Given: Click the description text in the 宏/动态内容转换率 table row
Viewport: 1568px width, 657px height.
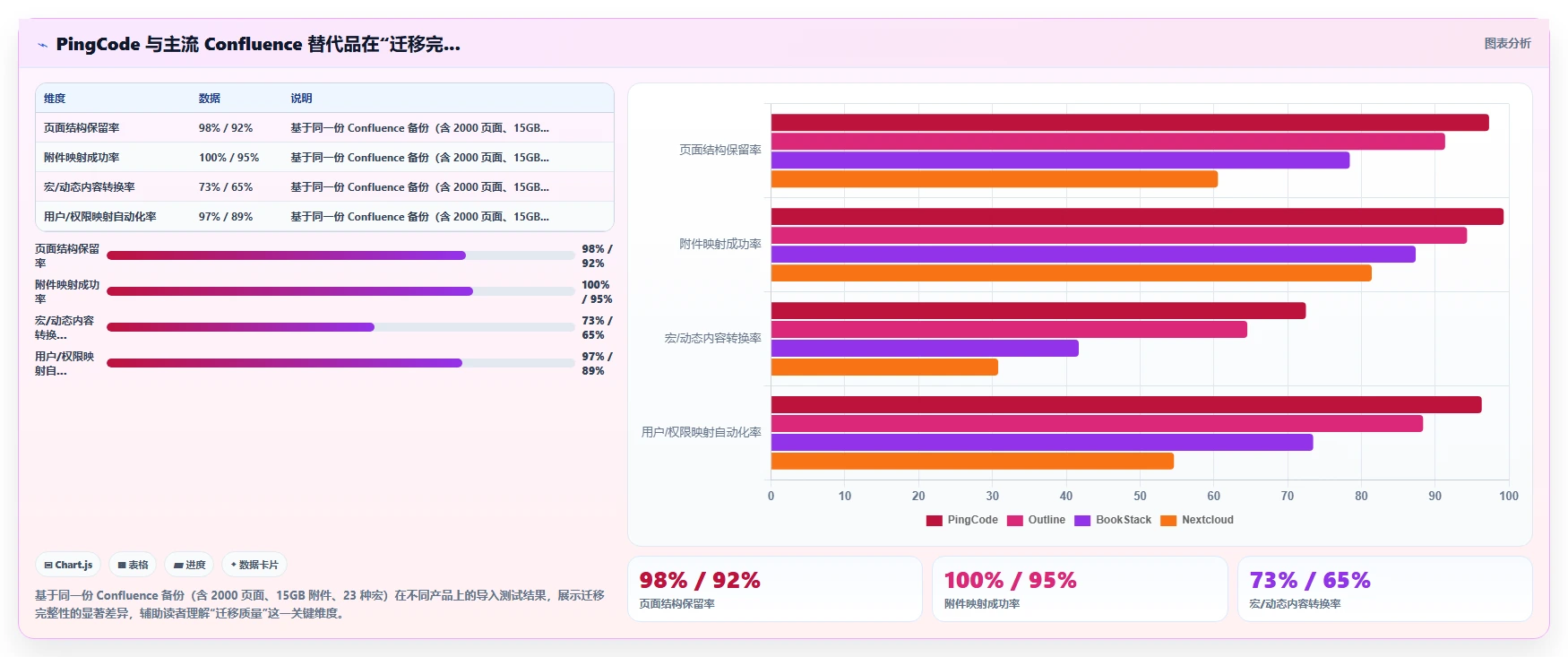Looking at the screenshot, I should pos(419,187).
